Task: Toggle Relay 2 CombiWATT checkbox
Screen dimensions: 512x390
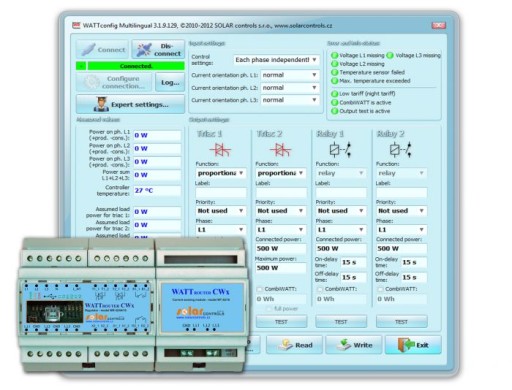Action: (x=380, y=289)
